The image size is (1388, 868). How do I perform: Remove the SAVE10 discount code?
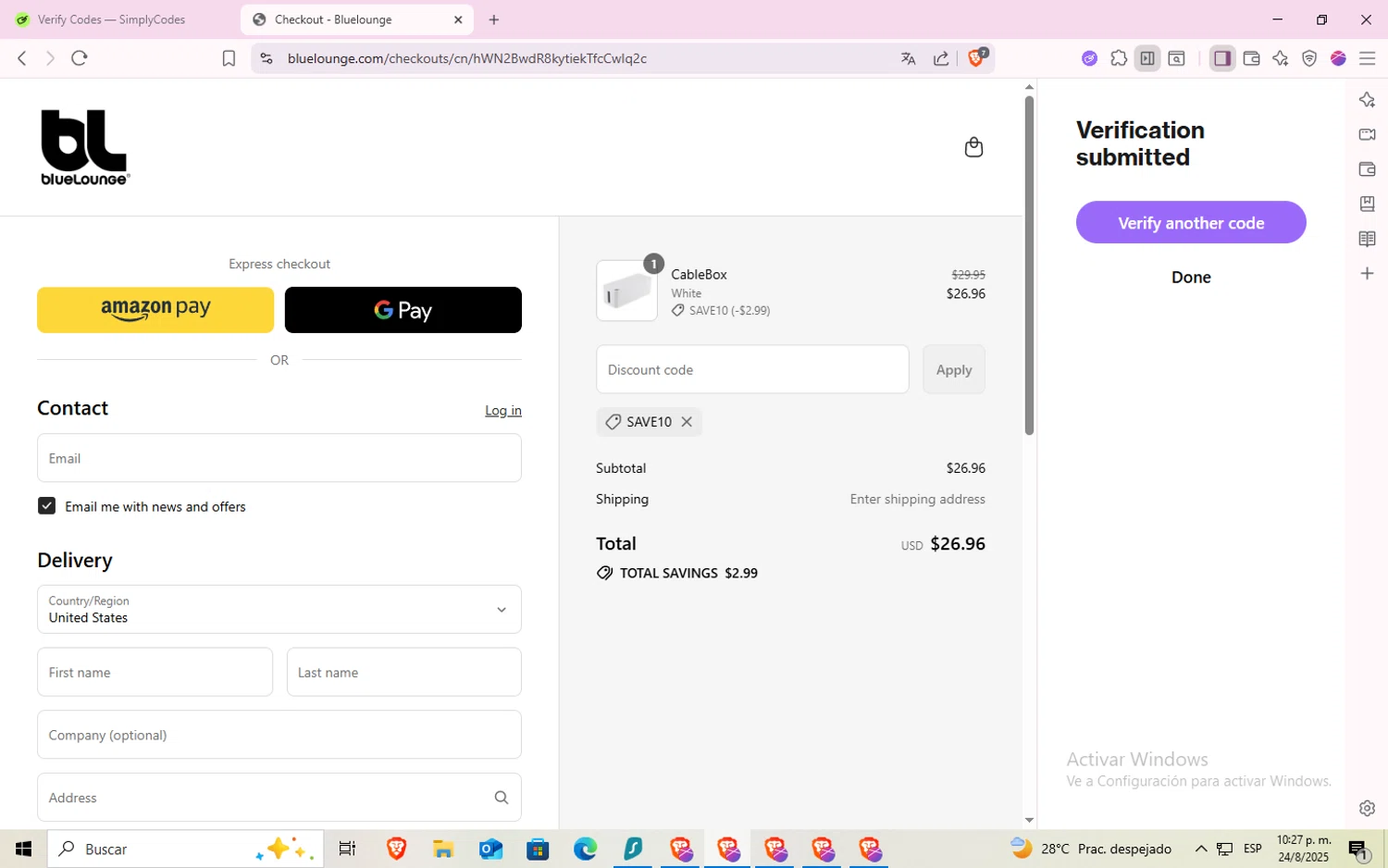687,422
